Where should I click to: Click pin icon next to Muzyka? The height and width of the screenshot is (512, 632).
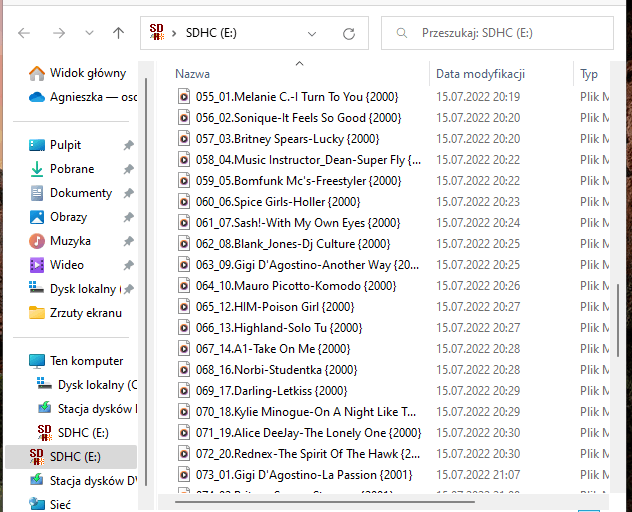pyautogui.click(x=129, y=241)
